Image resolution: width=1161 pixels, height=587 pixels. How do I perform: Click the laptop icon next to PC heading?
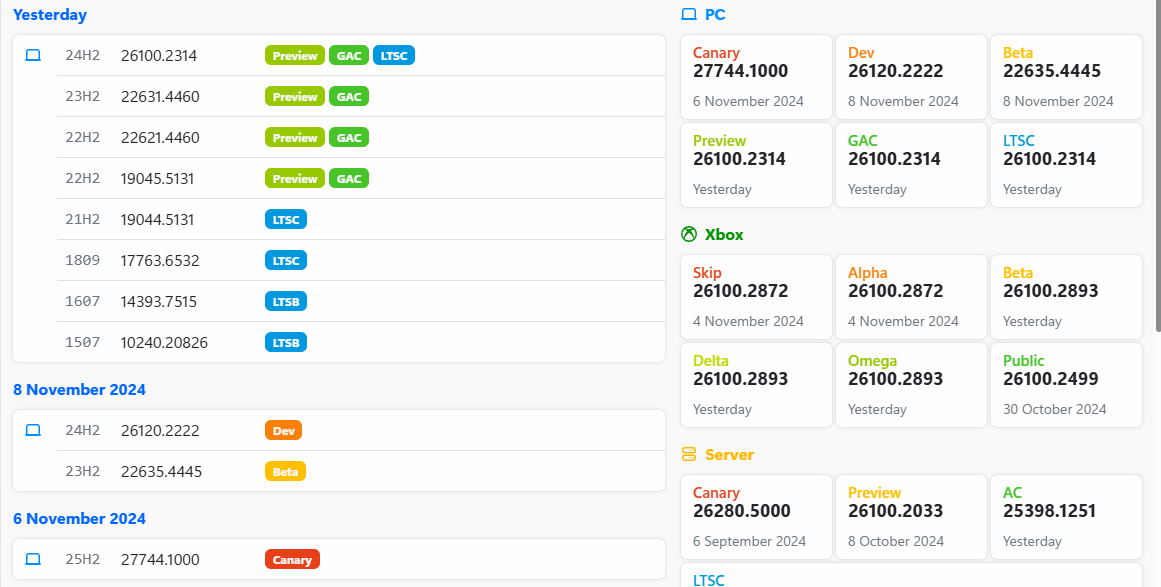point(689,14)
